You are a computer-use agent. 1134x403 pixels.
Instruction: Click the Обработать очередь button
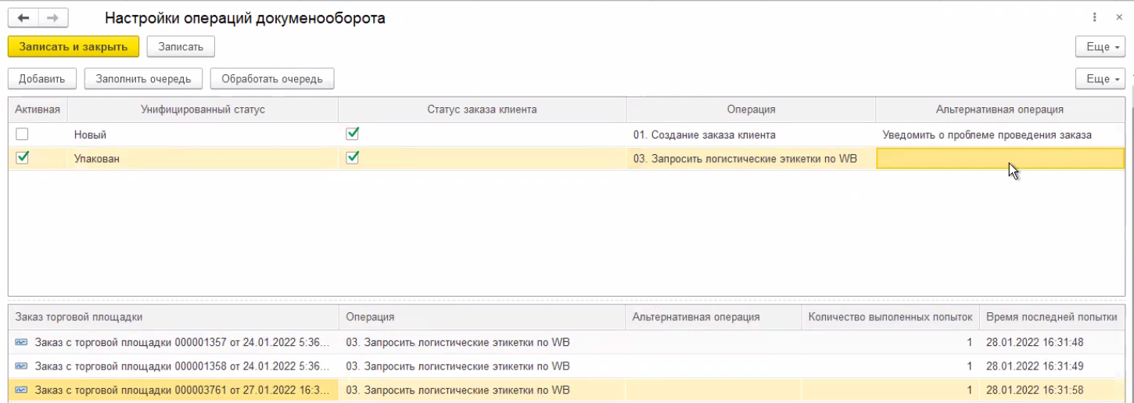pyautogui.click(x=272, y=79)
